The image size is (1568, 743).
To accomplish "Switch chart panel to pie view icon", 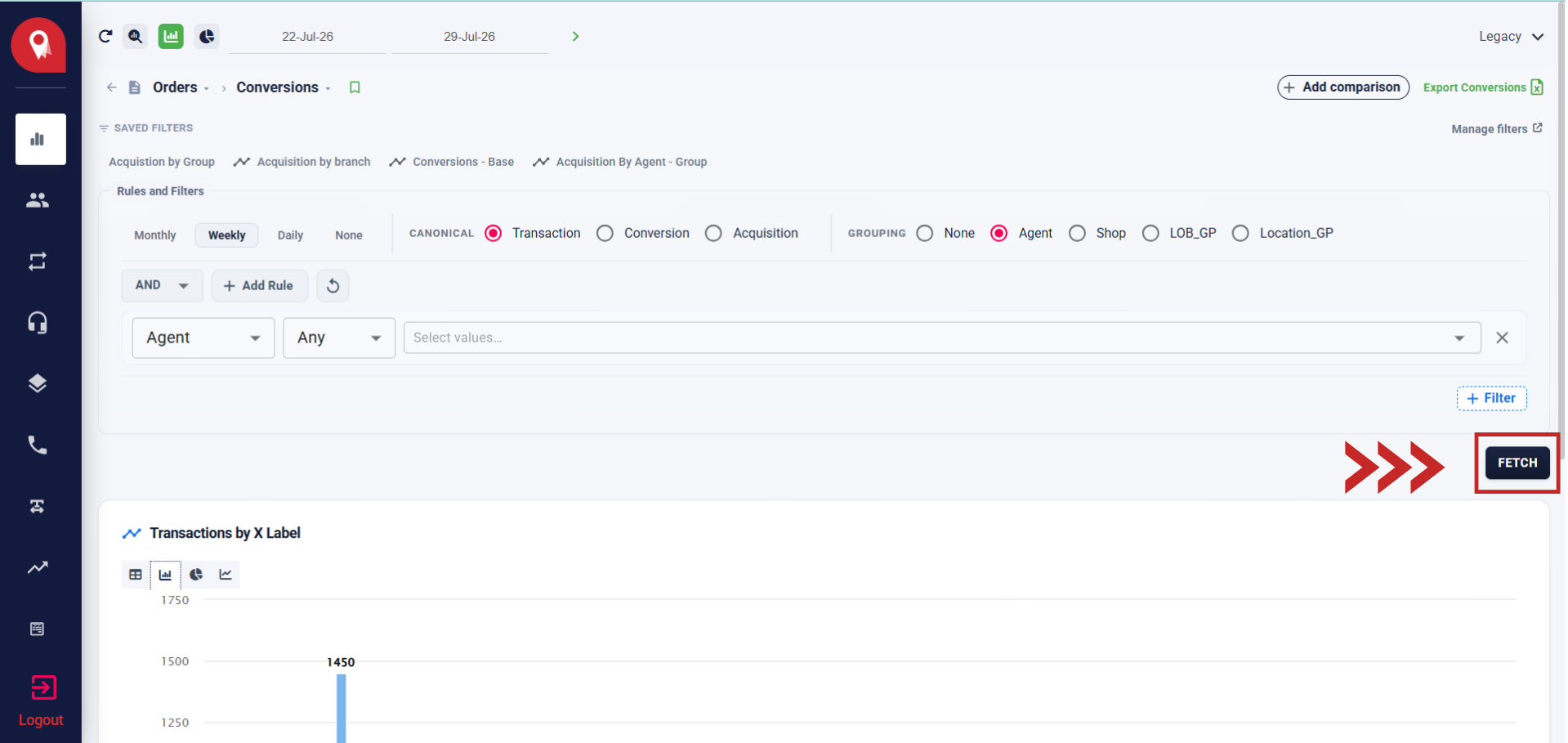I will (x=196, y=575).
